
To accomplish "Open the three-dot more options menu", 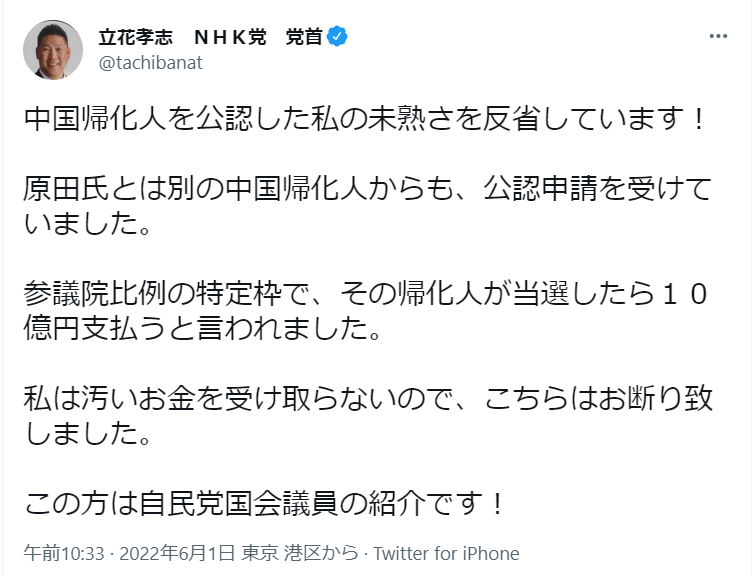I will click(x=718, y=36).
